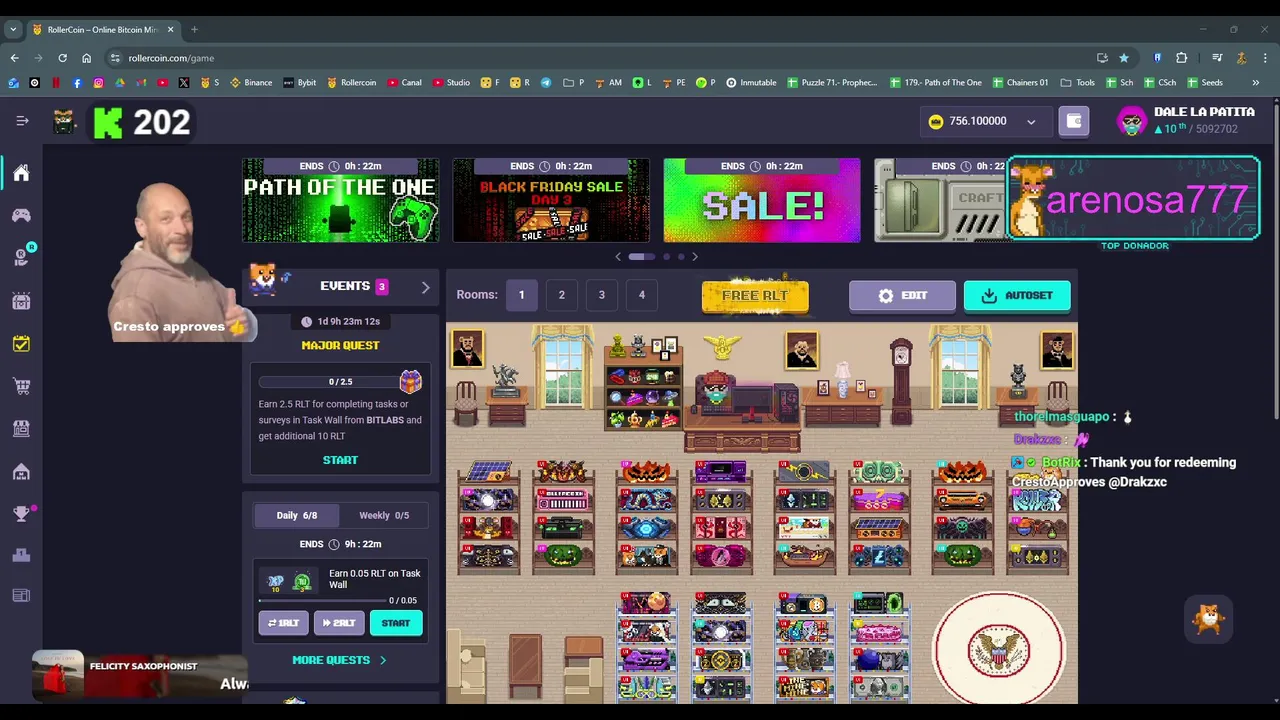
Task: Expand the overflow bookmarks chevron
Action: [1256, 83]
